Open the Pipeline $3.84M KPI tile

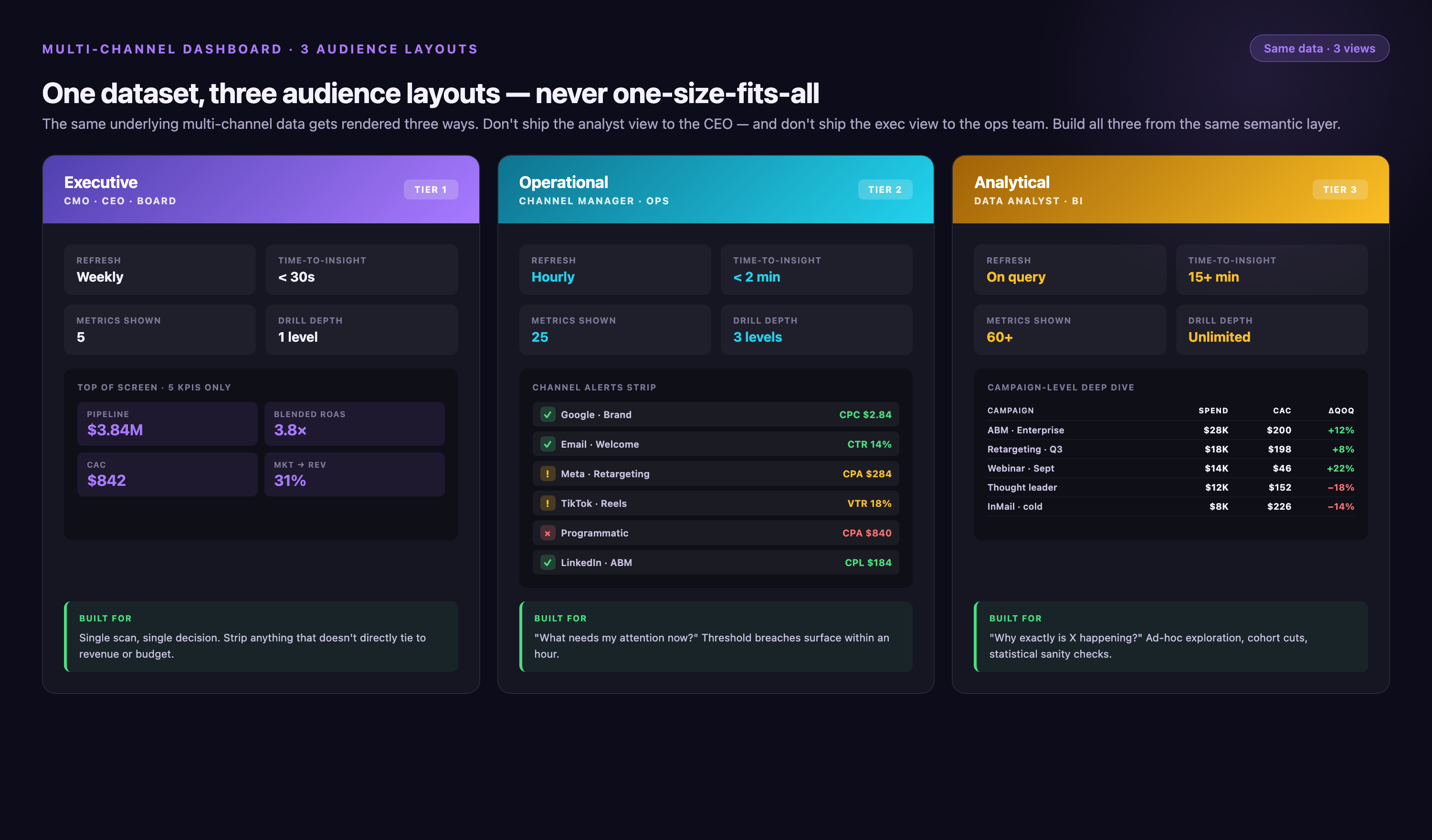click(x=167, y=424)
